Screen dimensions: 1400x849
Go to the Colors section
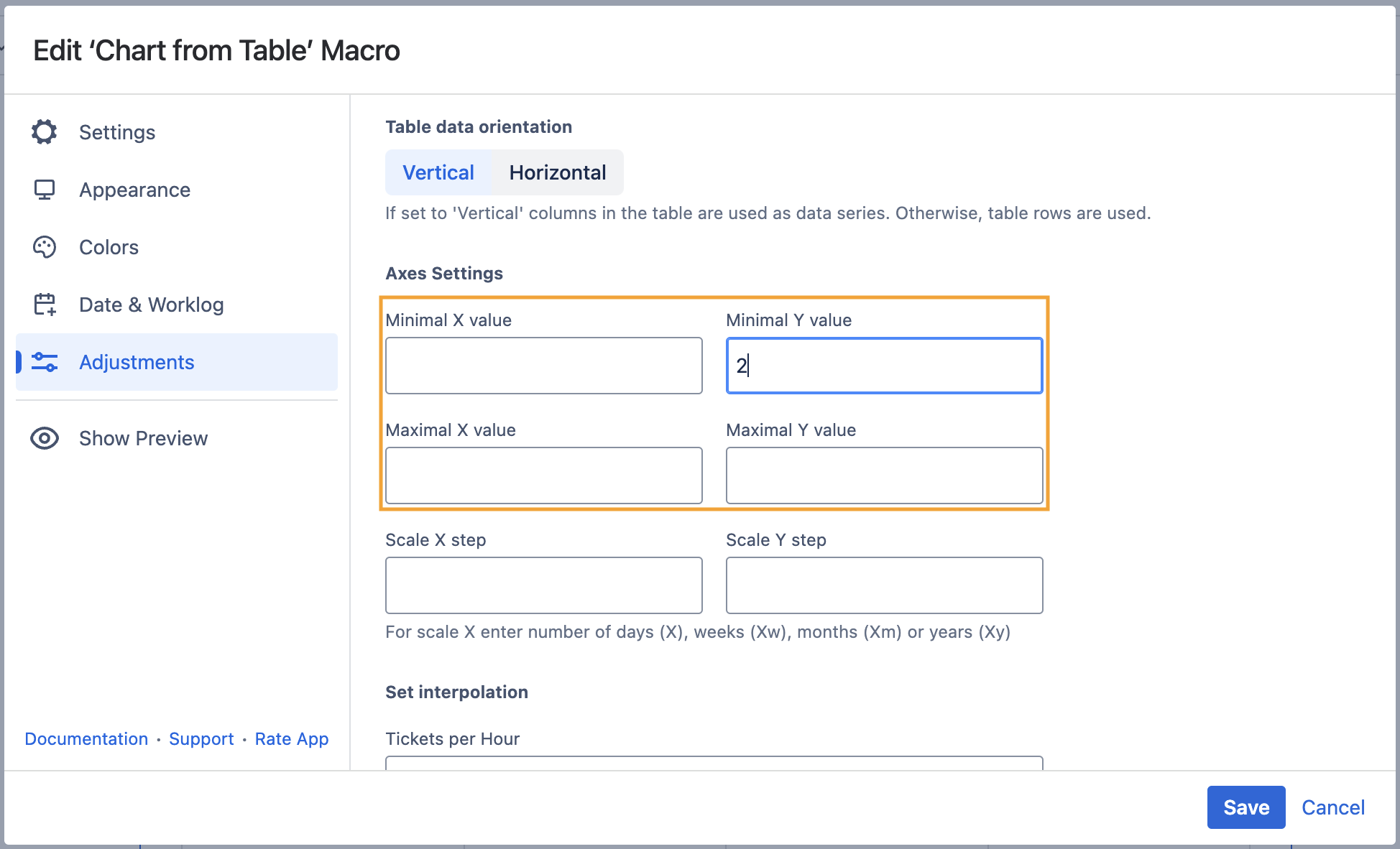(109, 247)
